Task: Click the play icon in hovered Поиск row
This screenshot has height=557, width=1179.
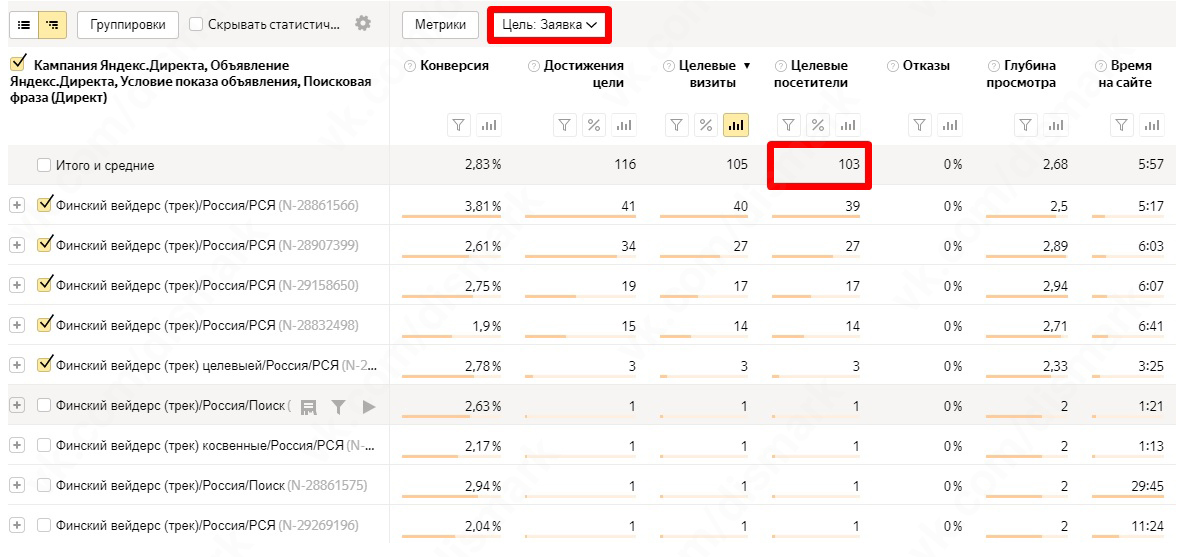Action: point(369,406)
